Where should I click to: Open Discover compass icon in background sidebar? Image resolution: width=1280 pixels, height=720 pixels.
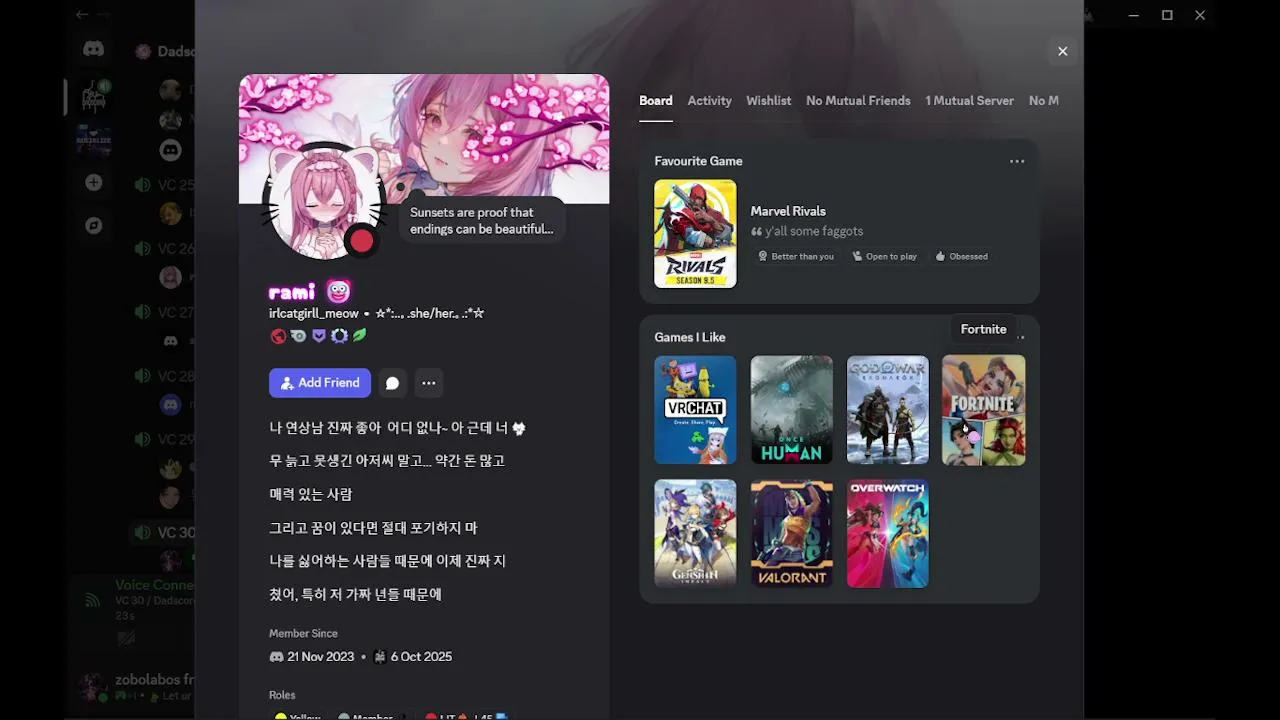click(x=94, y=226)
